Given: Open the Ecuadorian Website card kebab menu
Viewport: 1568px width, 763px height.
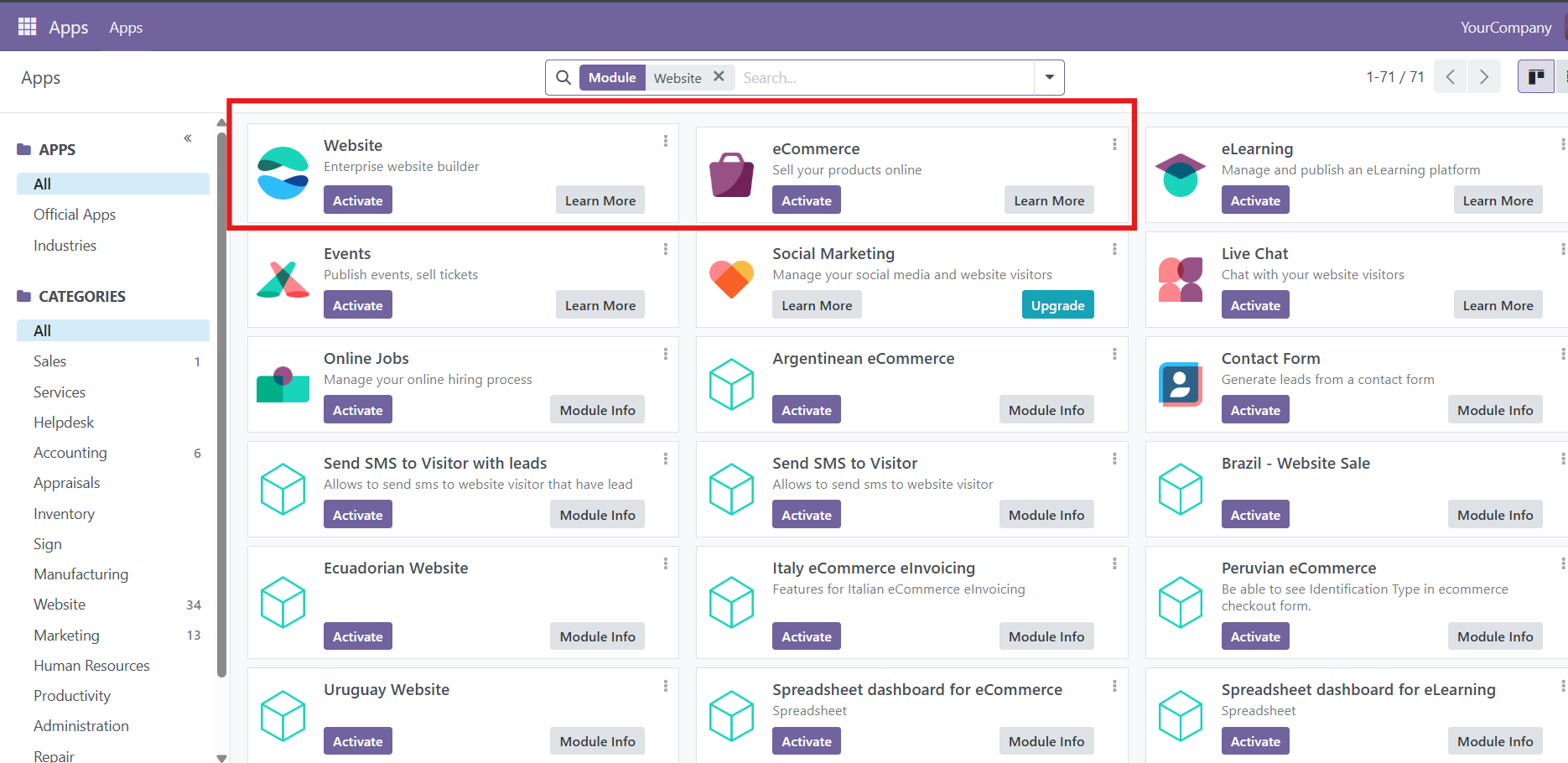Looking at the screenshot, I should pyautogui.click(x=666, y=563).
